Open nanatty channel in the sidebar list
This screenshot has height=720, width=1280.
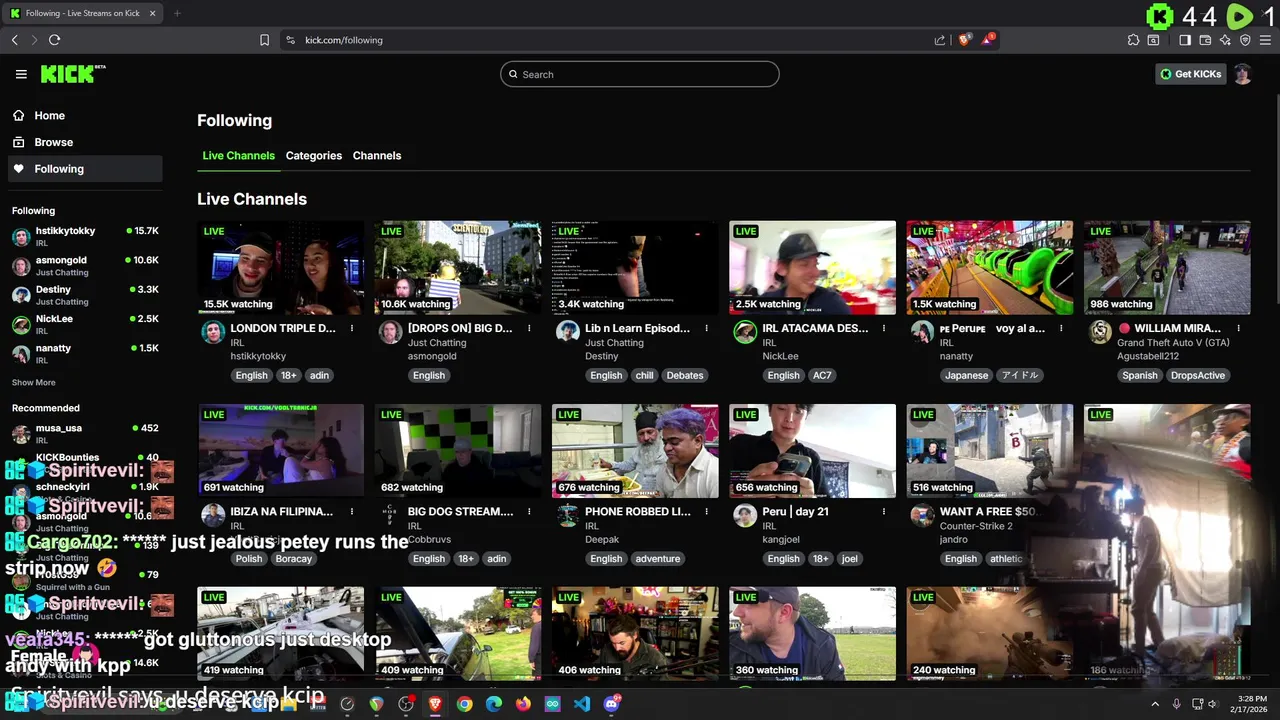85,353
